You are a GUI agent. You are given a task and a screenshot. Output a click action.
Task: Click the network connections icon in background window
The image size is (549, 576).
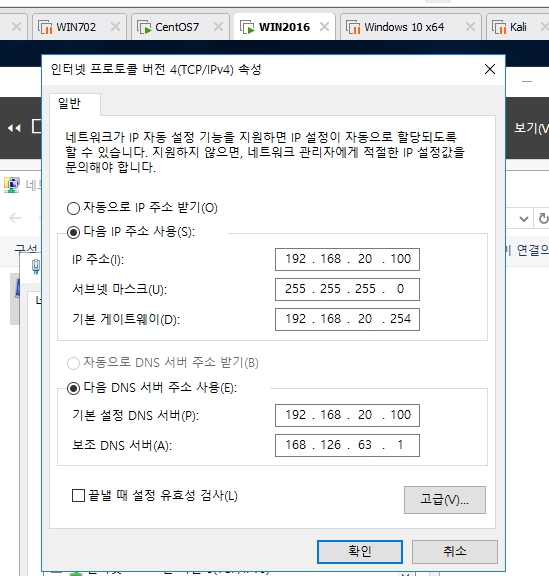tap(12, 185)
